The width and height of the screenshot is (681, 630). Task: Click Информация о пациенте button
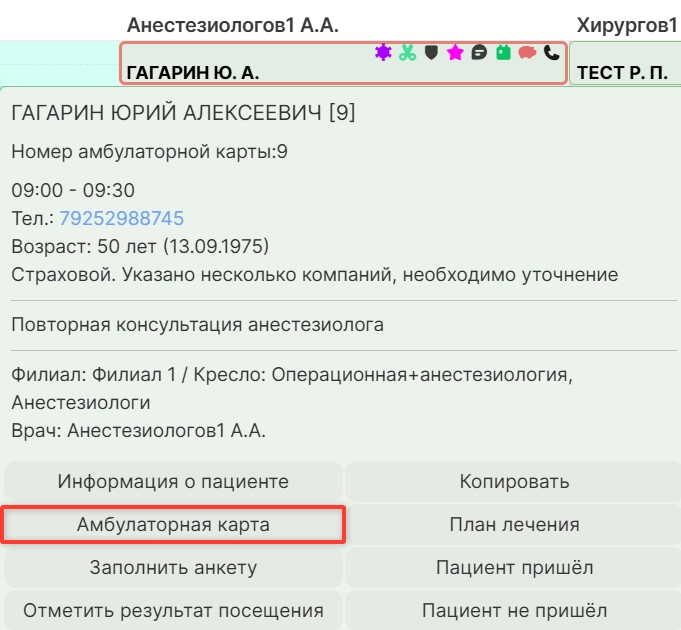pyautogui.click(x=173, y=482)
